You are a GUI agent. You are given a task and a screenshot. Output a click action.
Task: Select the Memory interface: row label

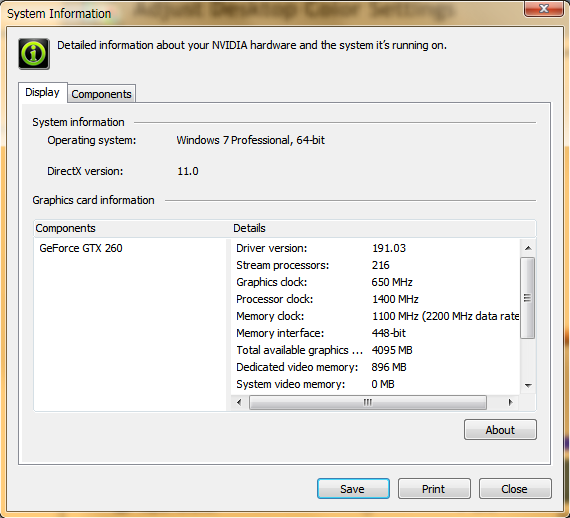280,333
